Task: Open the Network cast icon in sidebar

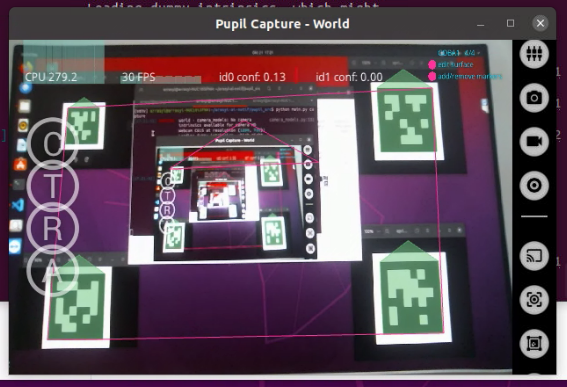Action: point(534,256)
